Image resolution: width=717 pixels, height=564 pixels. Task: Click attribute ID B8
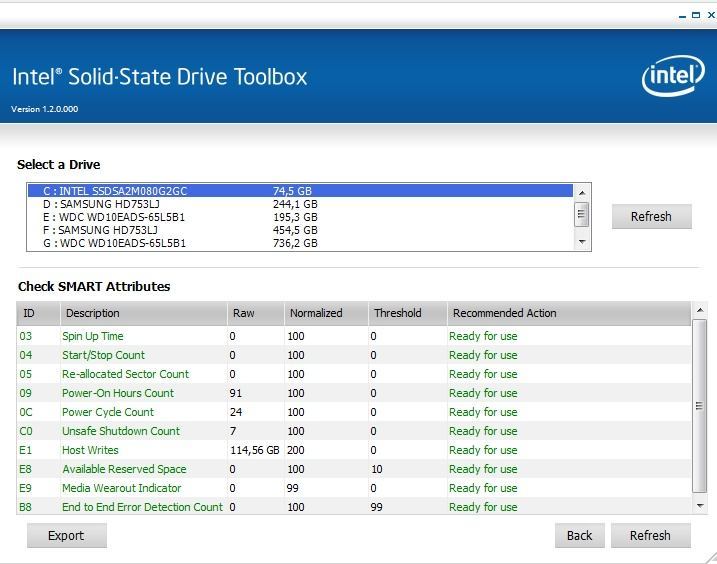(26, 507)
